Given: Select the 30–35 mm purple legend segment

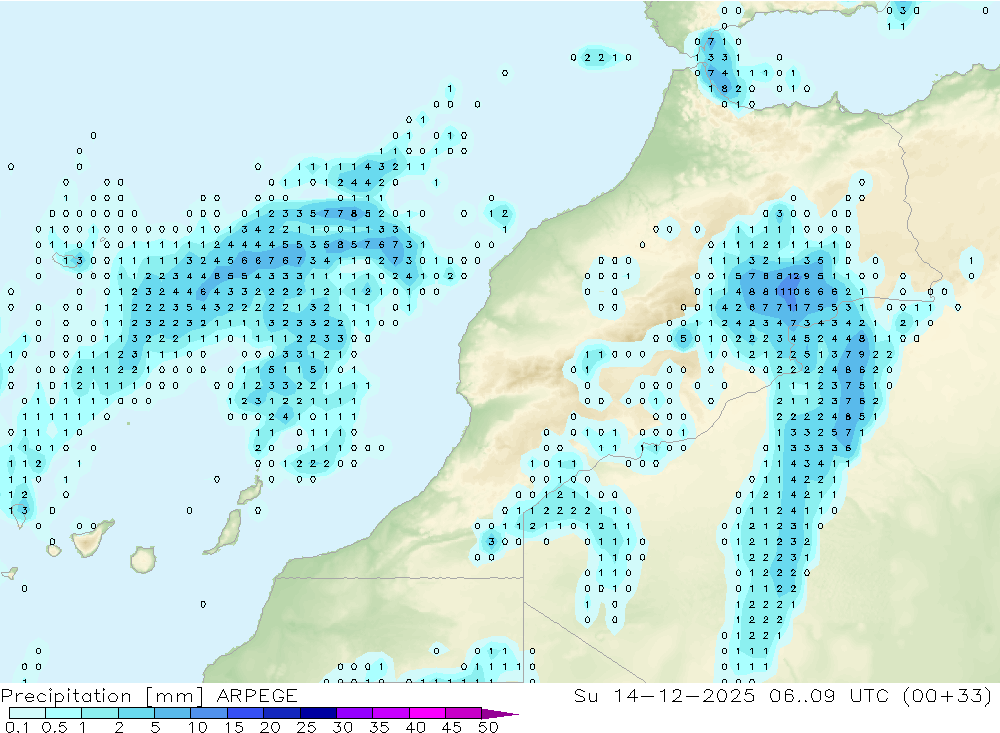Looking at the screenshot, I should [x=355, y=713].
